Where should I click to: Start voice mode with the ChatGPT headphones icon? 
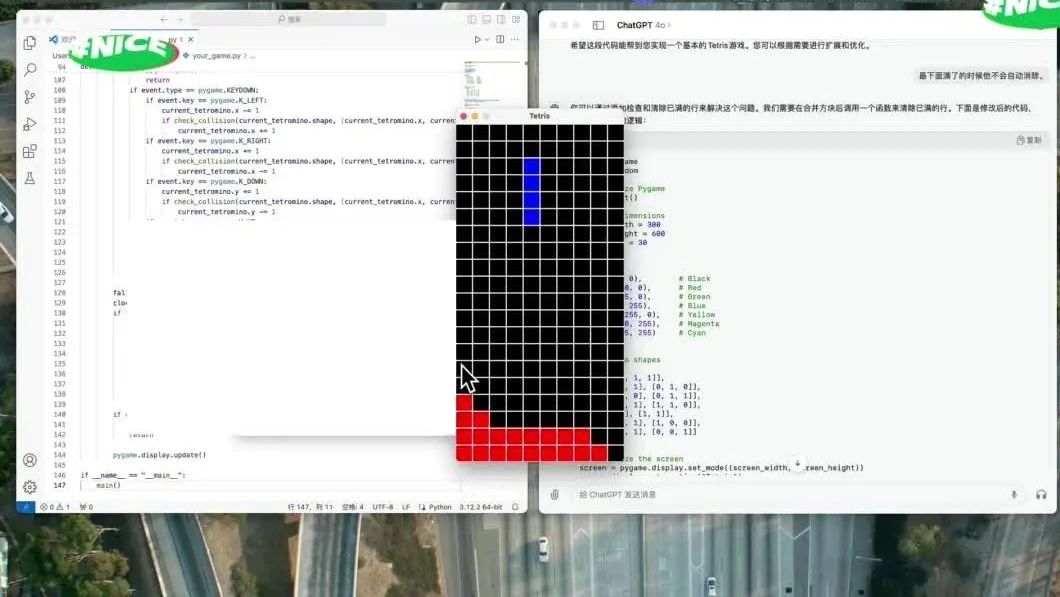click(1041, 495)
